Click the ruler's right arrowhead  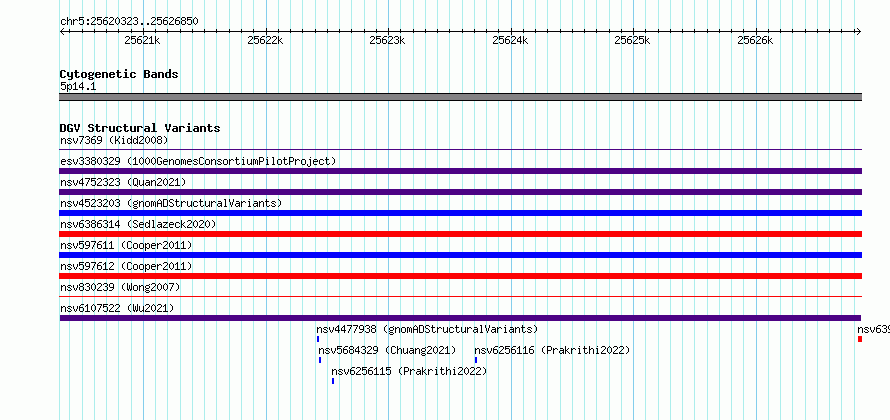pyautogui.click(x=859, y=31)
